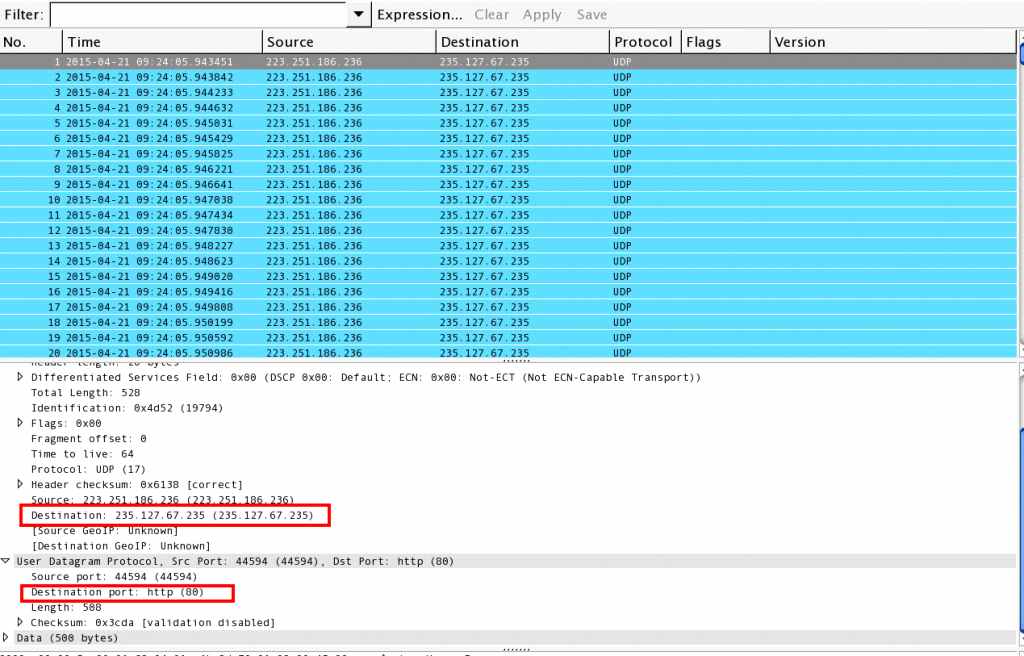Select packet 4 at 09:24:05.944632
The height and width of the screenshot is (656, 1024).
508,108
